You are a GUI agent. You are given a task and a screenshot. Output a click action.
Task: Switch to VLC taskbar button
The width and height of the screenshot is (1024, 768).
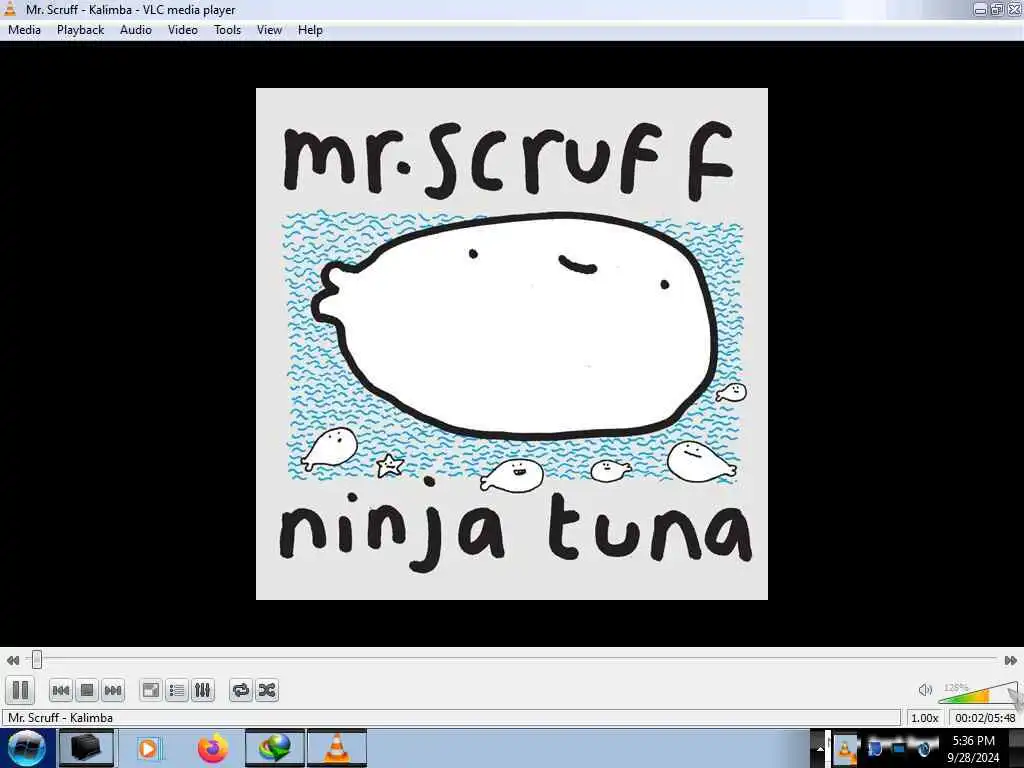[337, 748]
